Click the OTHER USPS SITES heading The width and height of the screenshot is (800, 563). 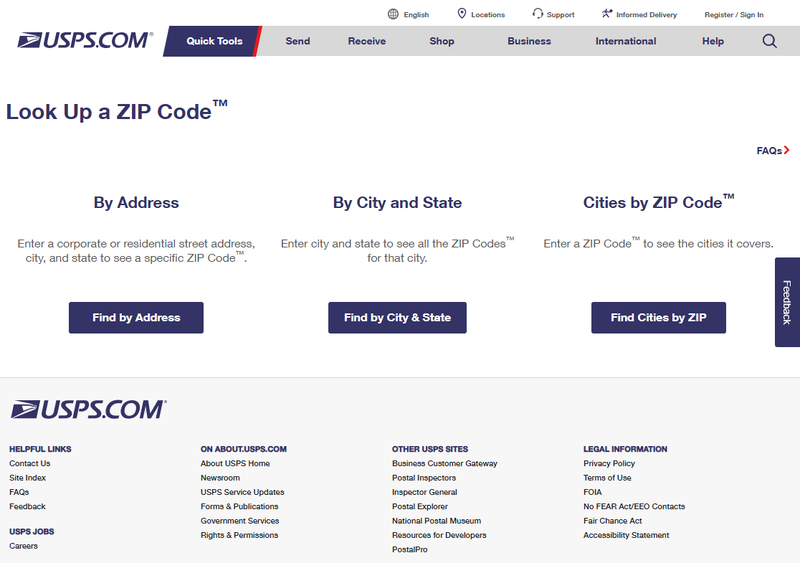(x=430, y=449)
